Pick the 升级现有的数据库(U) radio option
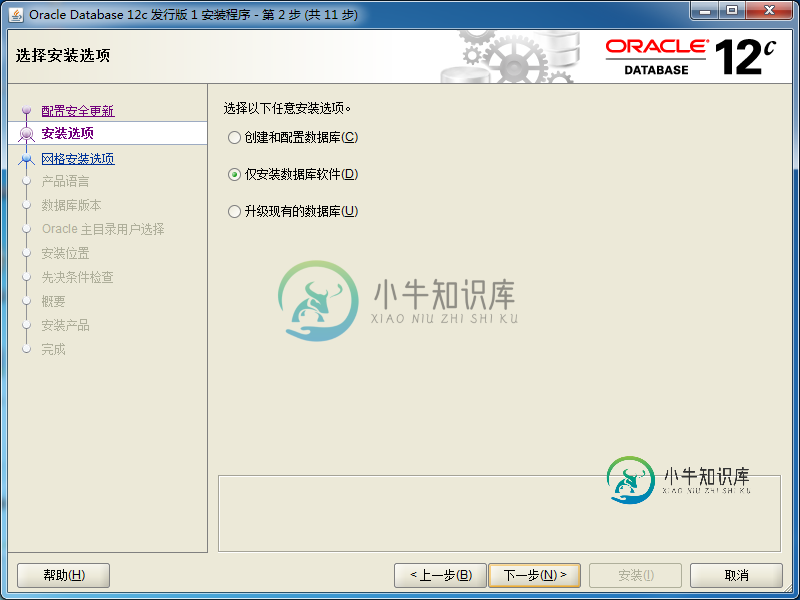Screen dimensions: 800x600 (x=293, y=211)
